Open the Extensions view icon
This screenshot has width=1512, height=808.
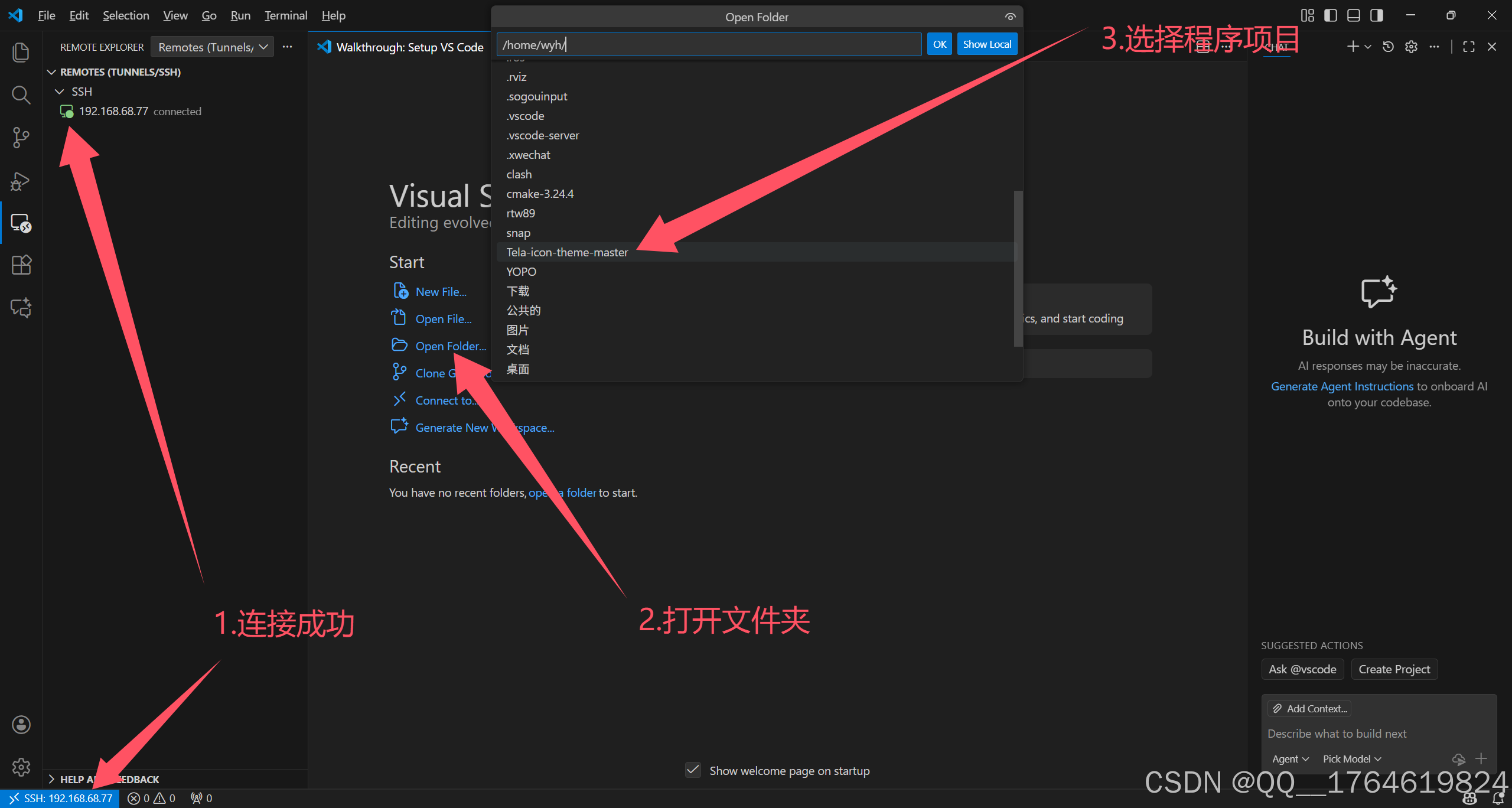click(21, 265)
